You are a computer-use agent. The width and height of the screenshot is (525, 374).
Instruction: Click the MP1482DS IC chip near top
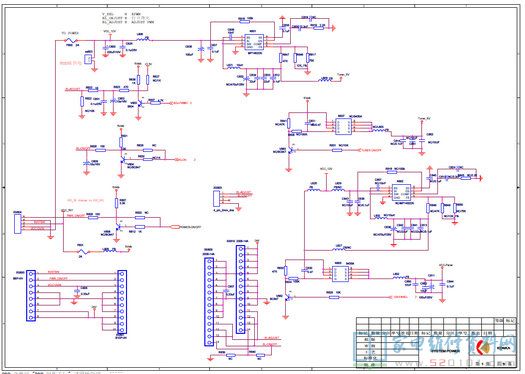[254, 43]
